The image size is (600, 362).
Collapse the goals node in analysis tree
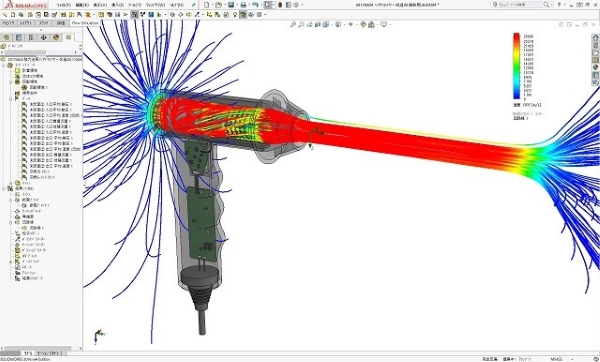point(11,98)
